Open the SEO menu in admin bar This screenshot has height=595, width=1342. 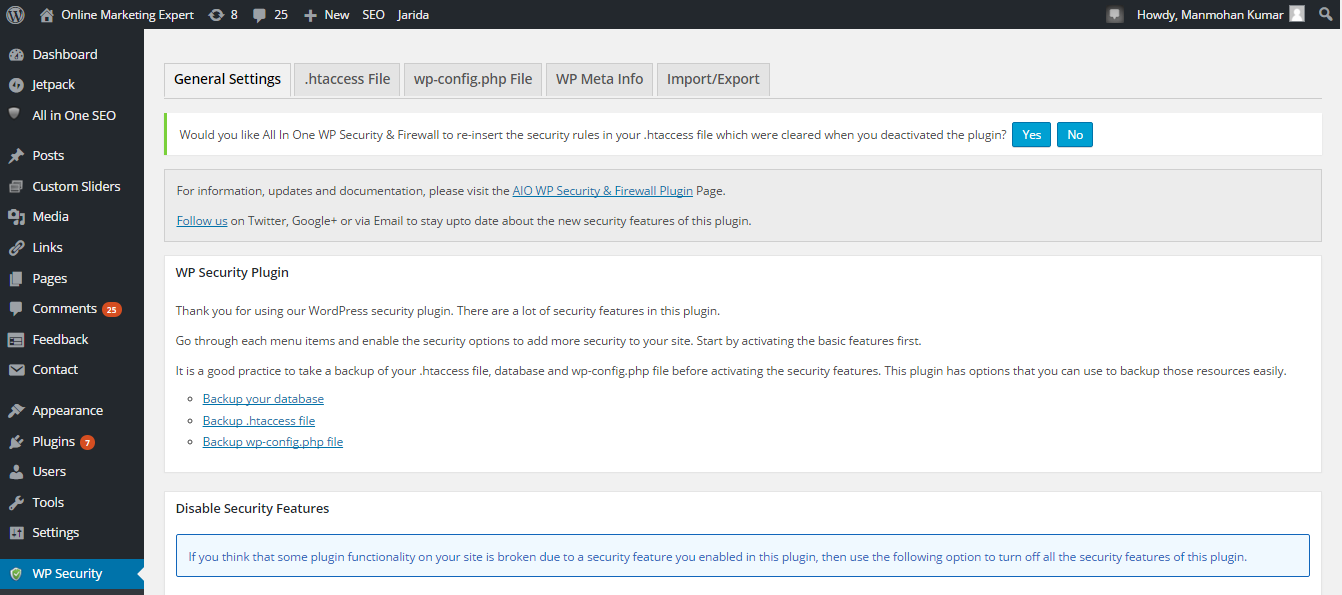[373, 15]
